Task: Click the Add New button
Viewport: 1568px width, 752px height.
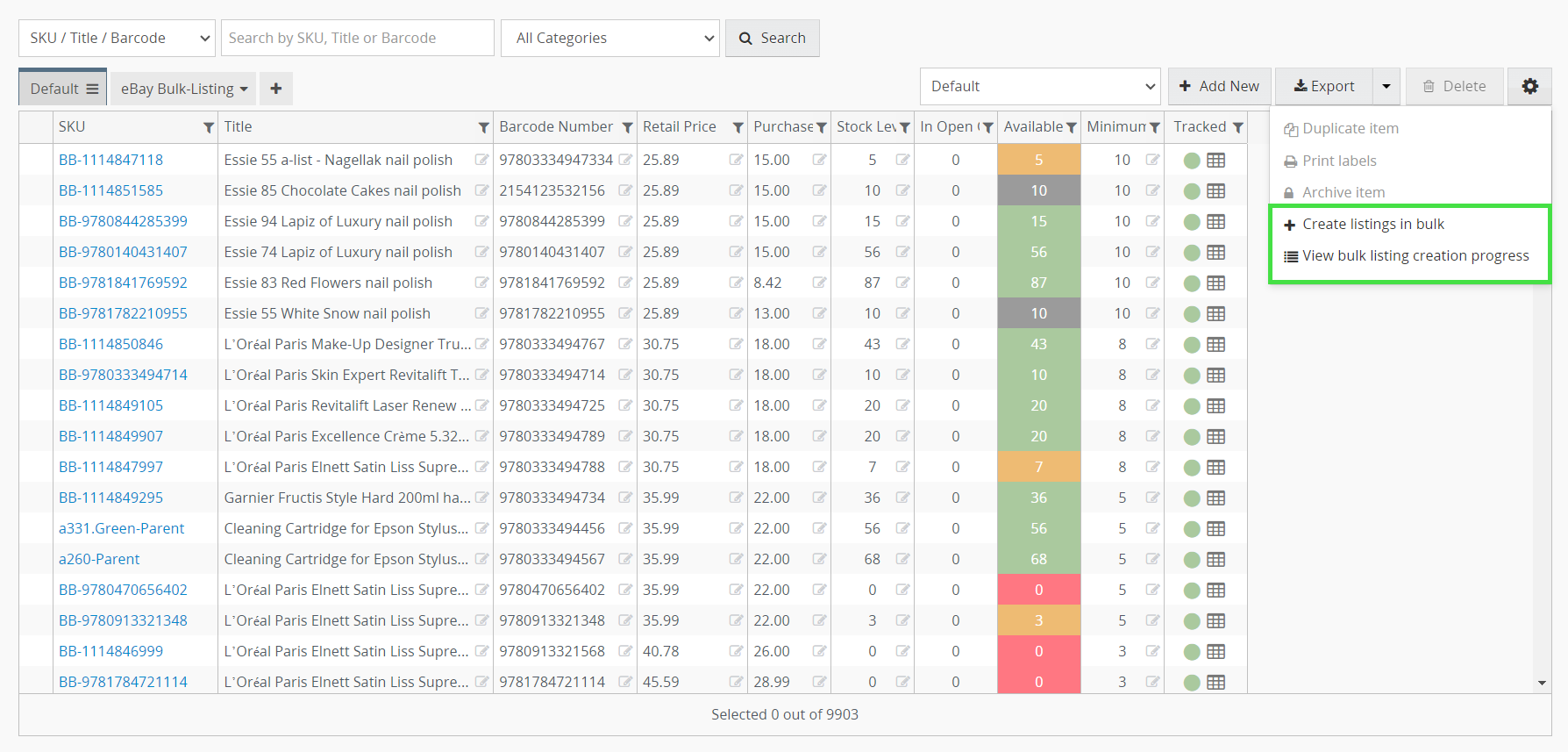Action: [1219, 86]
